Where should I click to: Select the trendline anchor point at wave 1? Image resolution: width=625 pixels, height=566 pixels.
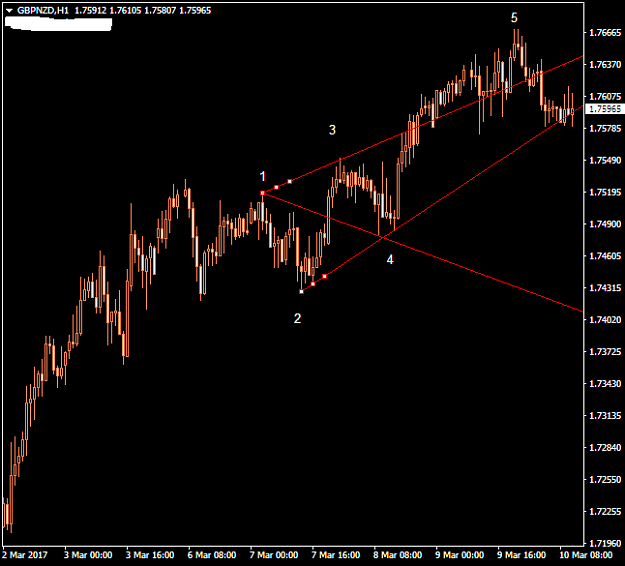tap(263, 193)
